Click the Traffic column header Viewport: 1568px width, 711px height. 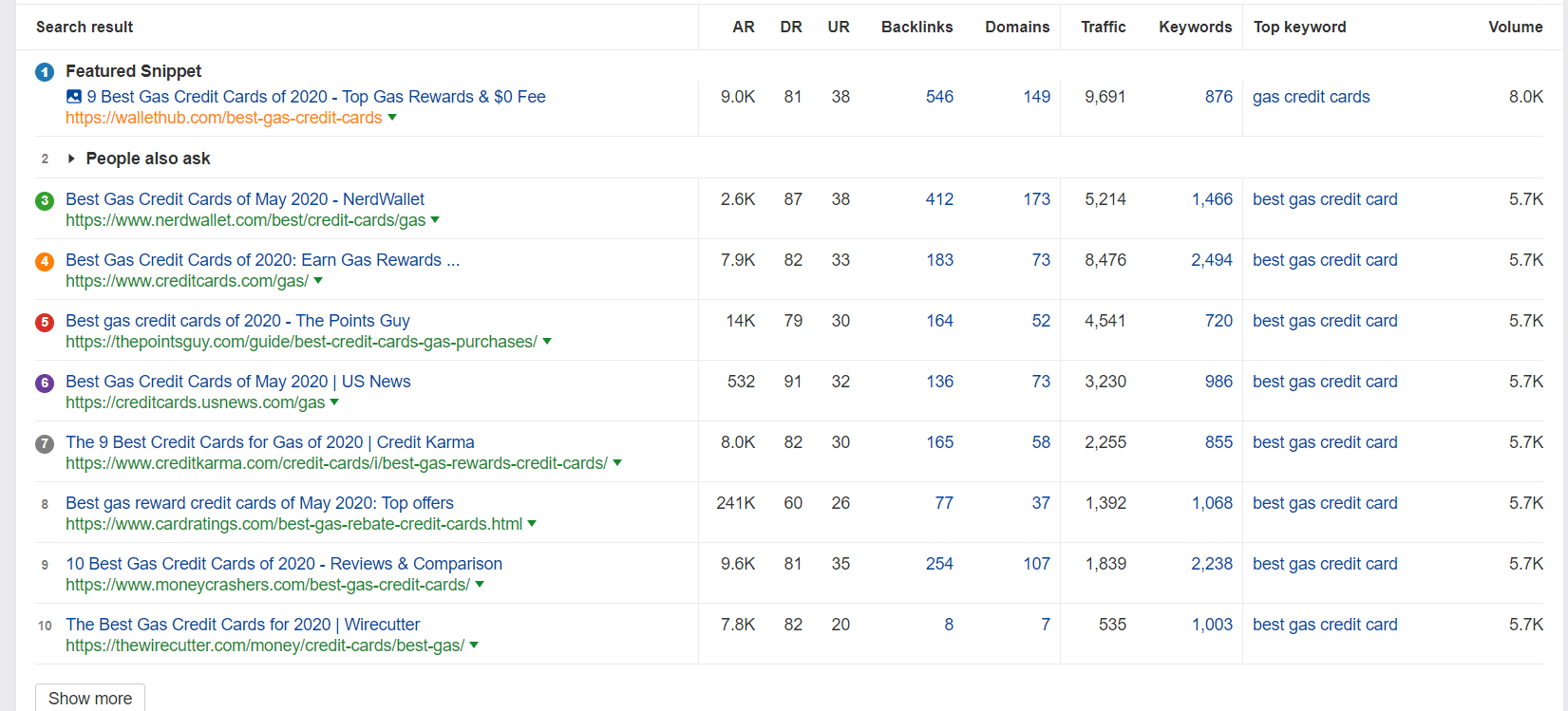[x=1104, y=28]
